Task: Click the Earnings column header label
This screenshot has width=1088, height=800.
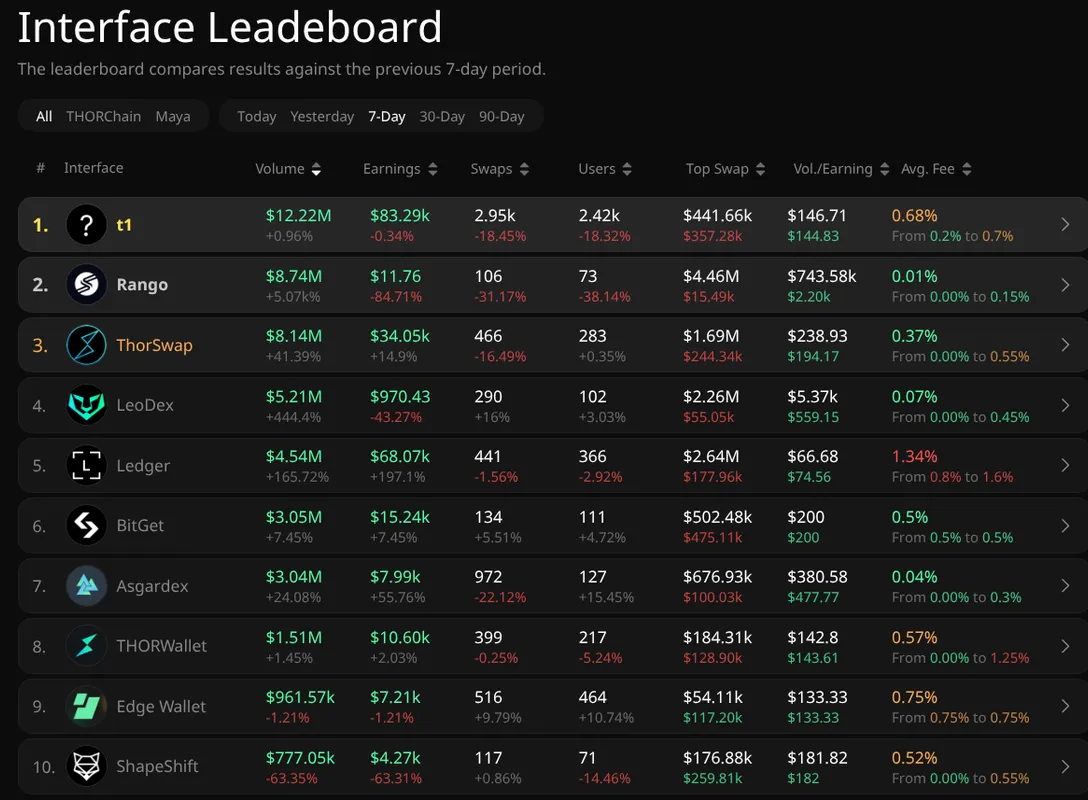Action: point(391,169)
